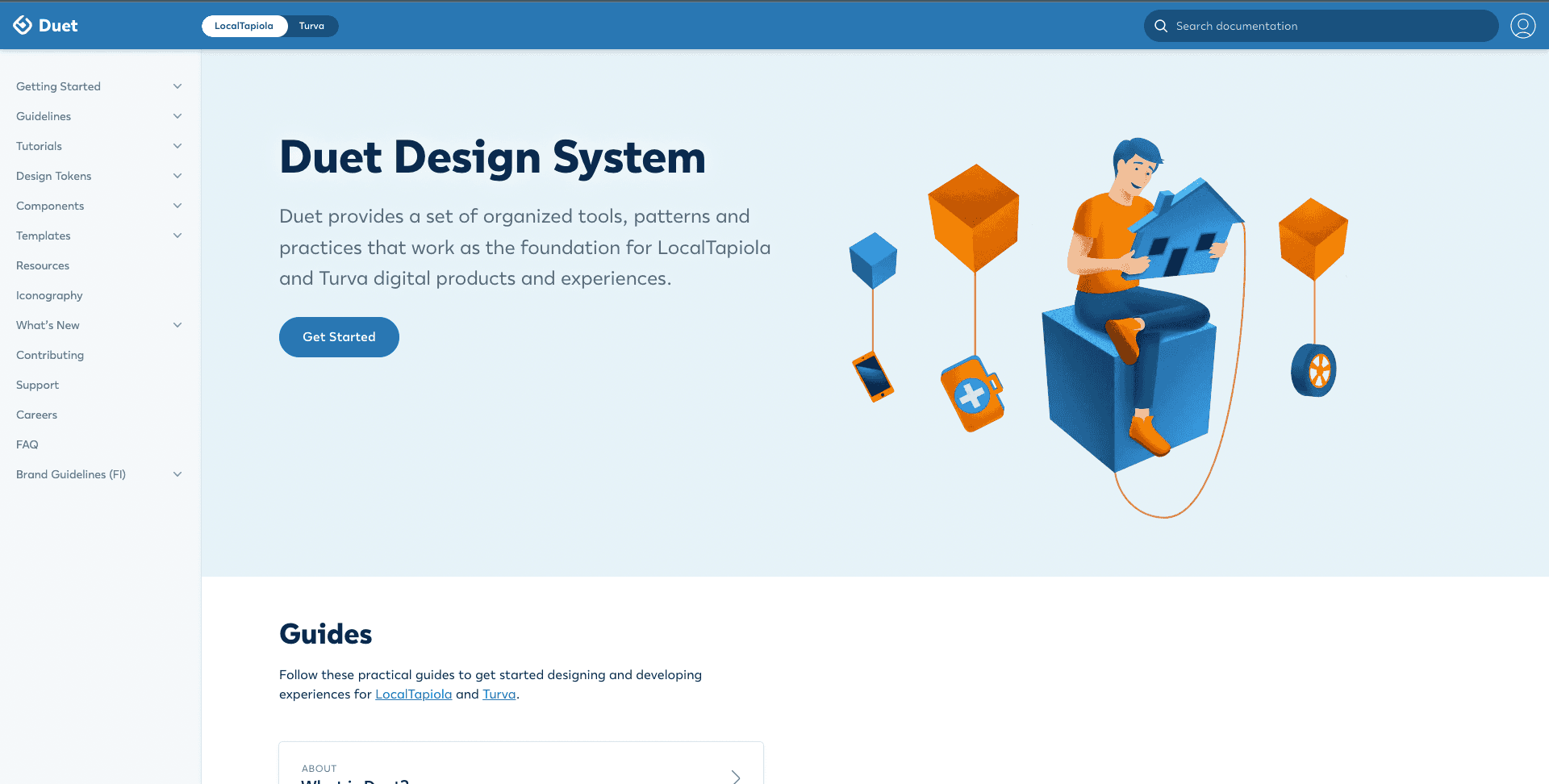Click the arrow on the About card
1549x784 pixels.
coord(735,776)
